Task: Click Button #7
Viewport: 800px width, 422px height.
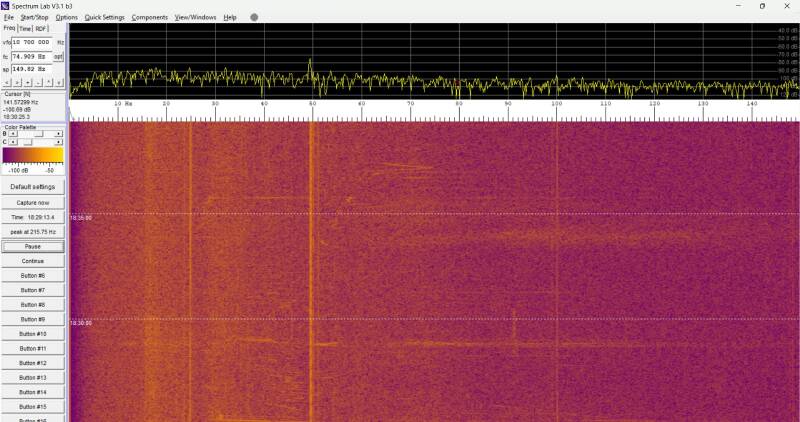Action: pyautogui.click(x=33, y=290)
